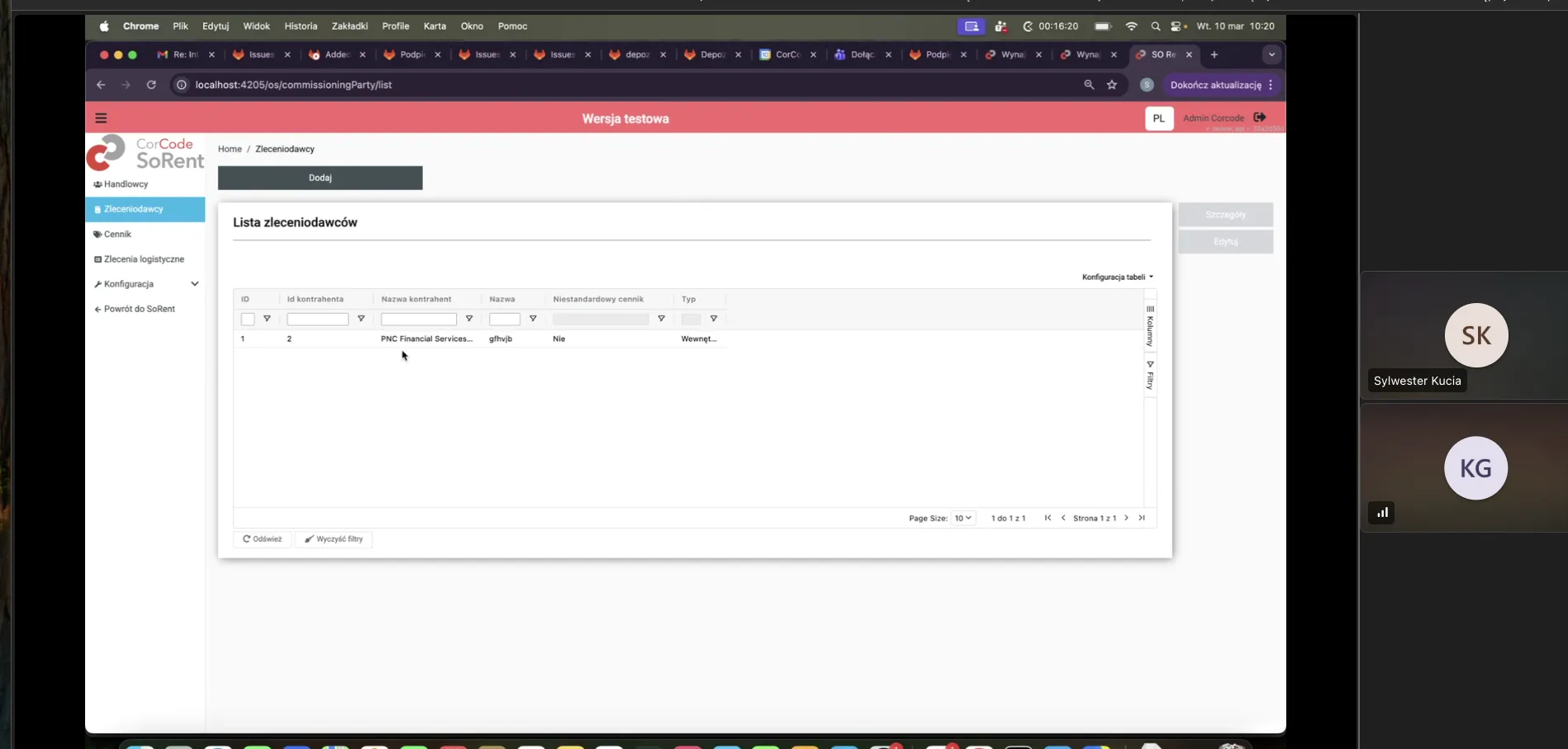This screenshot has width=1568, height=749.
Task: Select Zleceniodawcy in the sidebar
Action: (x=135, y=208)
